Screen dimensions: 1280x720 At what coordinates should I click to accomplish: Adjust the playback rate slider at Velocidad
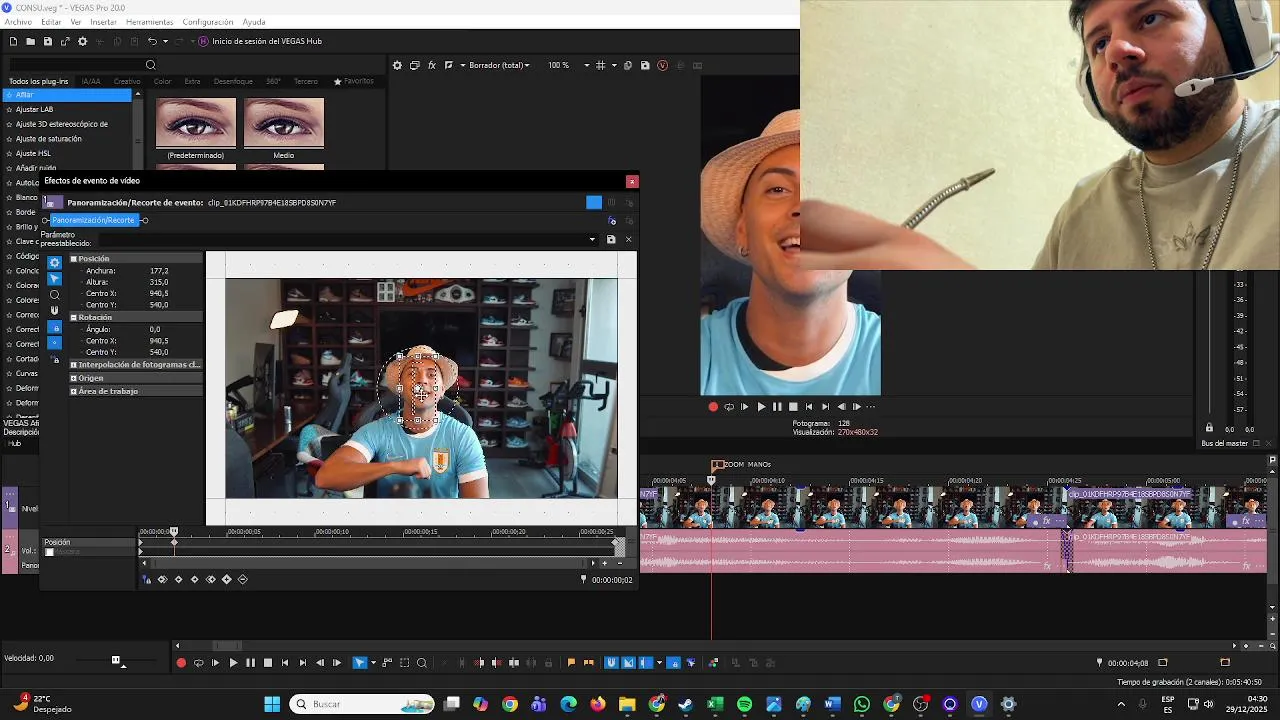tap(116, 660)
